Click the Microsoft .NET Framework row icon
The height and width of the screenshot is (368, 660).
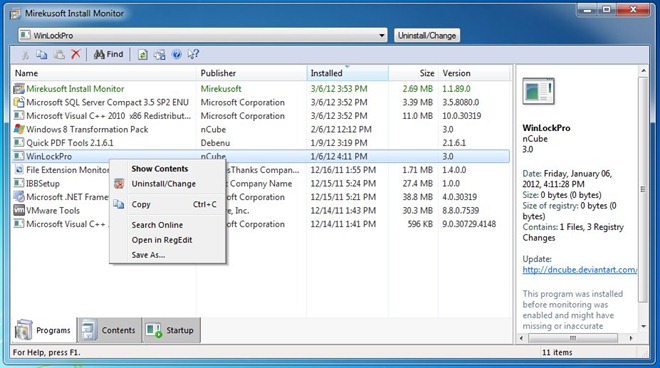coord(19,197)
